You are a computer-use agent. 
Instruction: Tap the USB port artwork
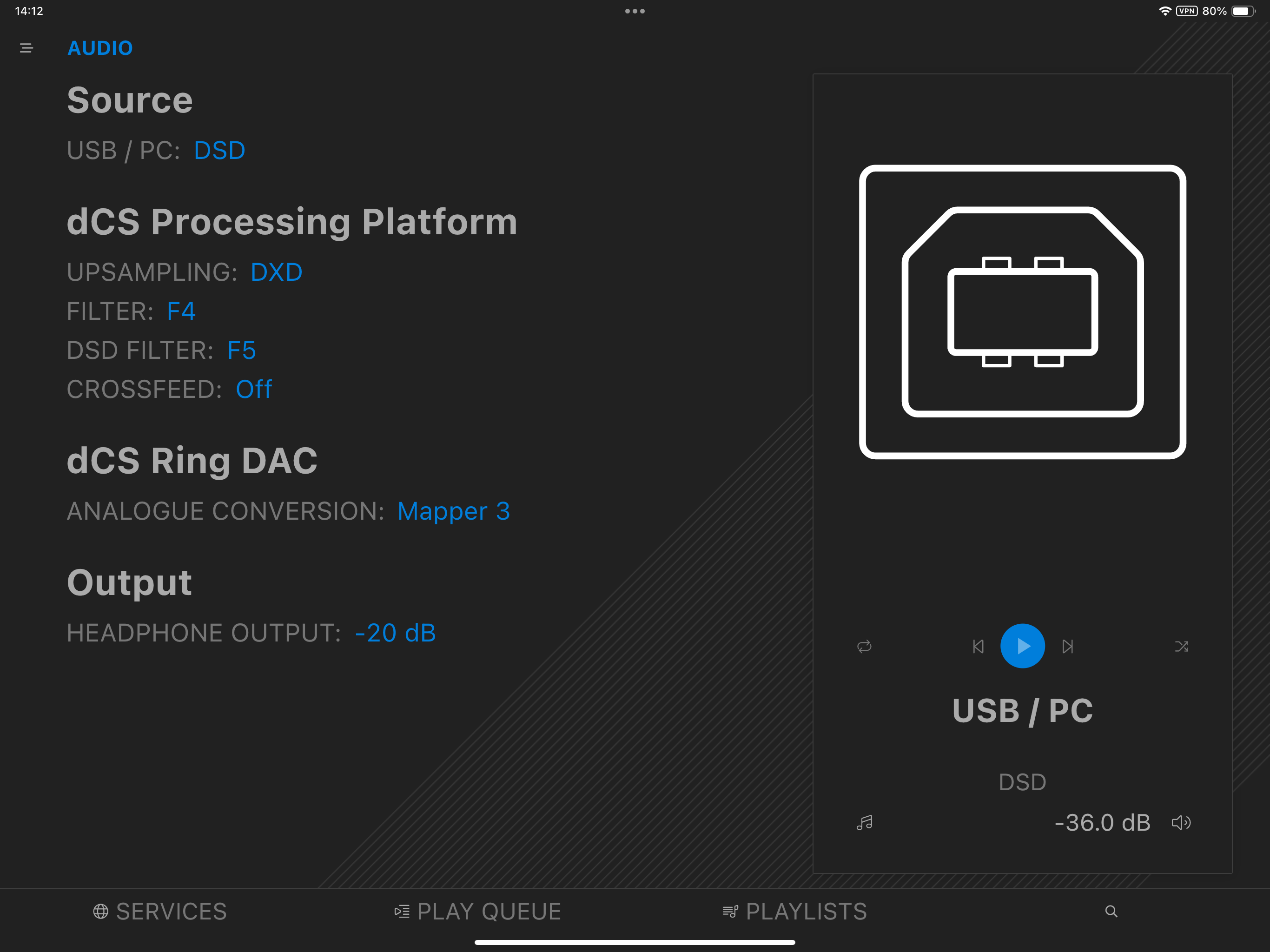pyautogui.click(x=1023, y=312)
